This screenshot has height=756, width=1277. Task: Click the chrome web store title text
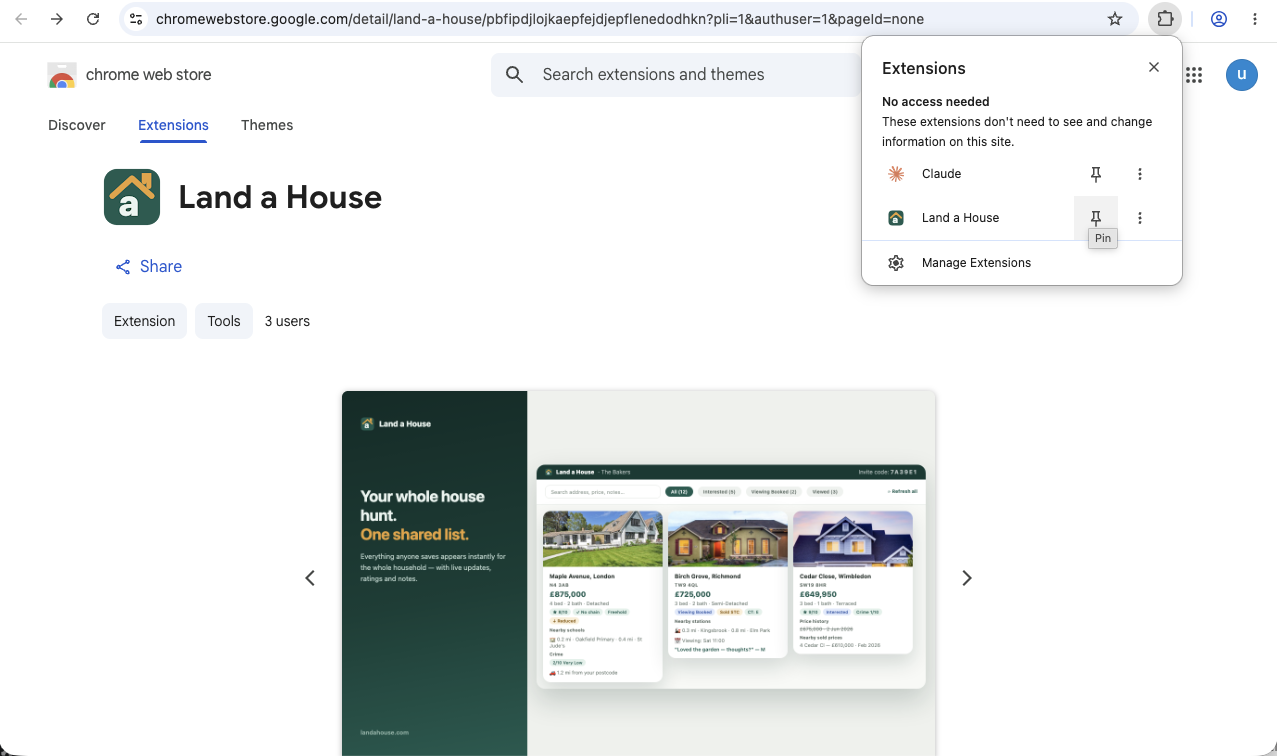click(x=148, y=75)
